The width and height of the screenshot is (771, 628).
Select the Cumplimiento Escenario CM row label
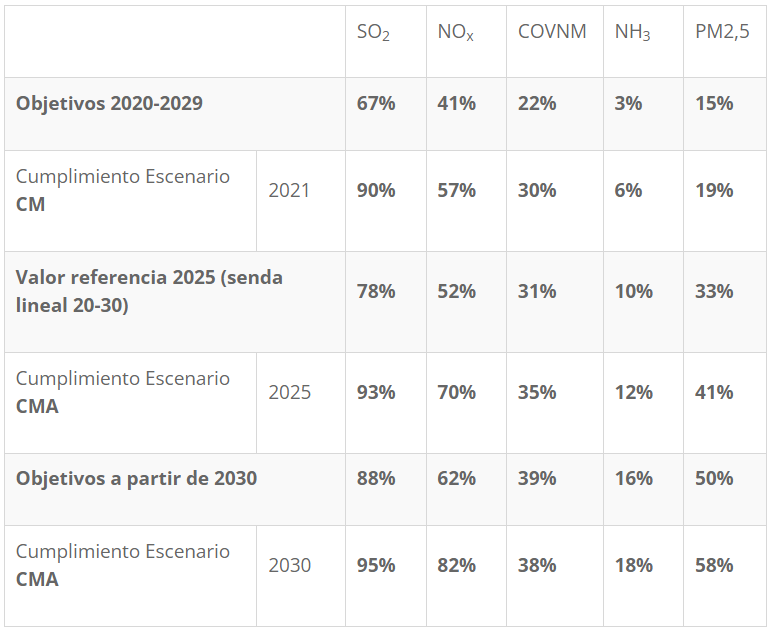tap(123, 190)
